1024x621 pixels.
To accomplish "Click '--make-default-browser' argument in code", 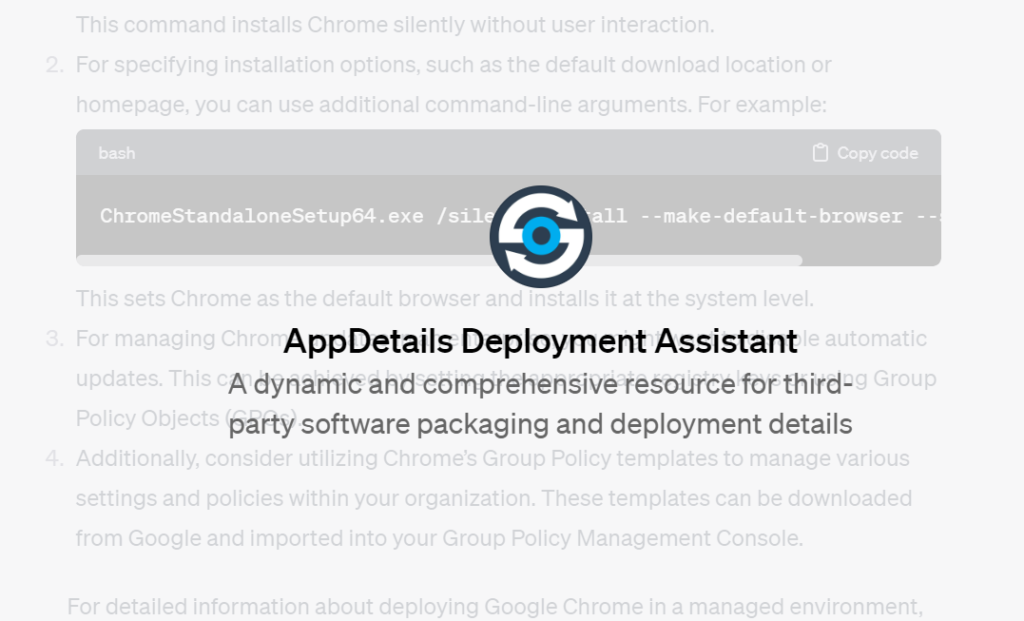I will (x=771, y=216).
